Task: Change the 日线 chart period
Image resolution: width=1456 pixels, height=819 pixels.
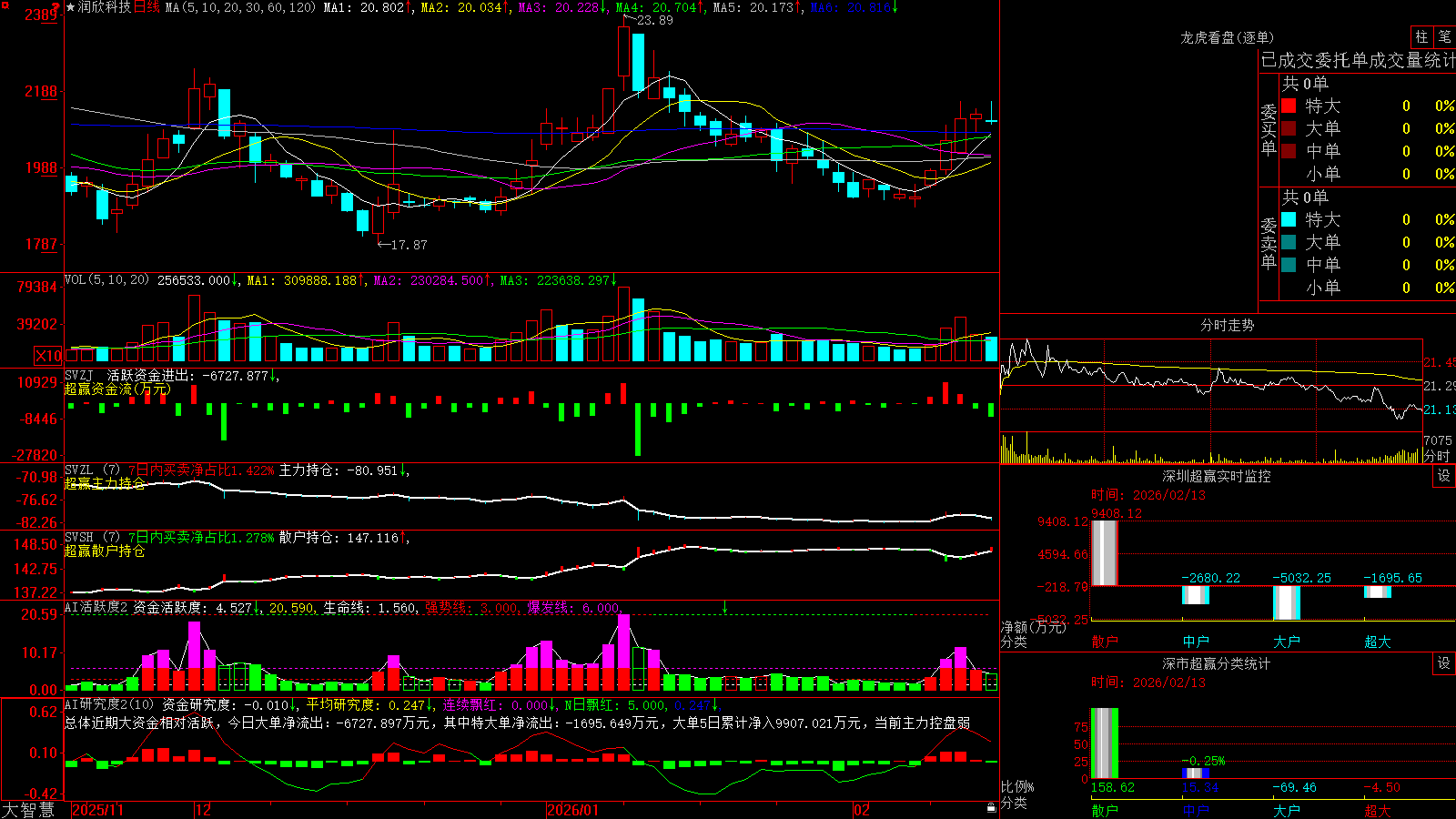Action: 147,7
